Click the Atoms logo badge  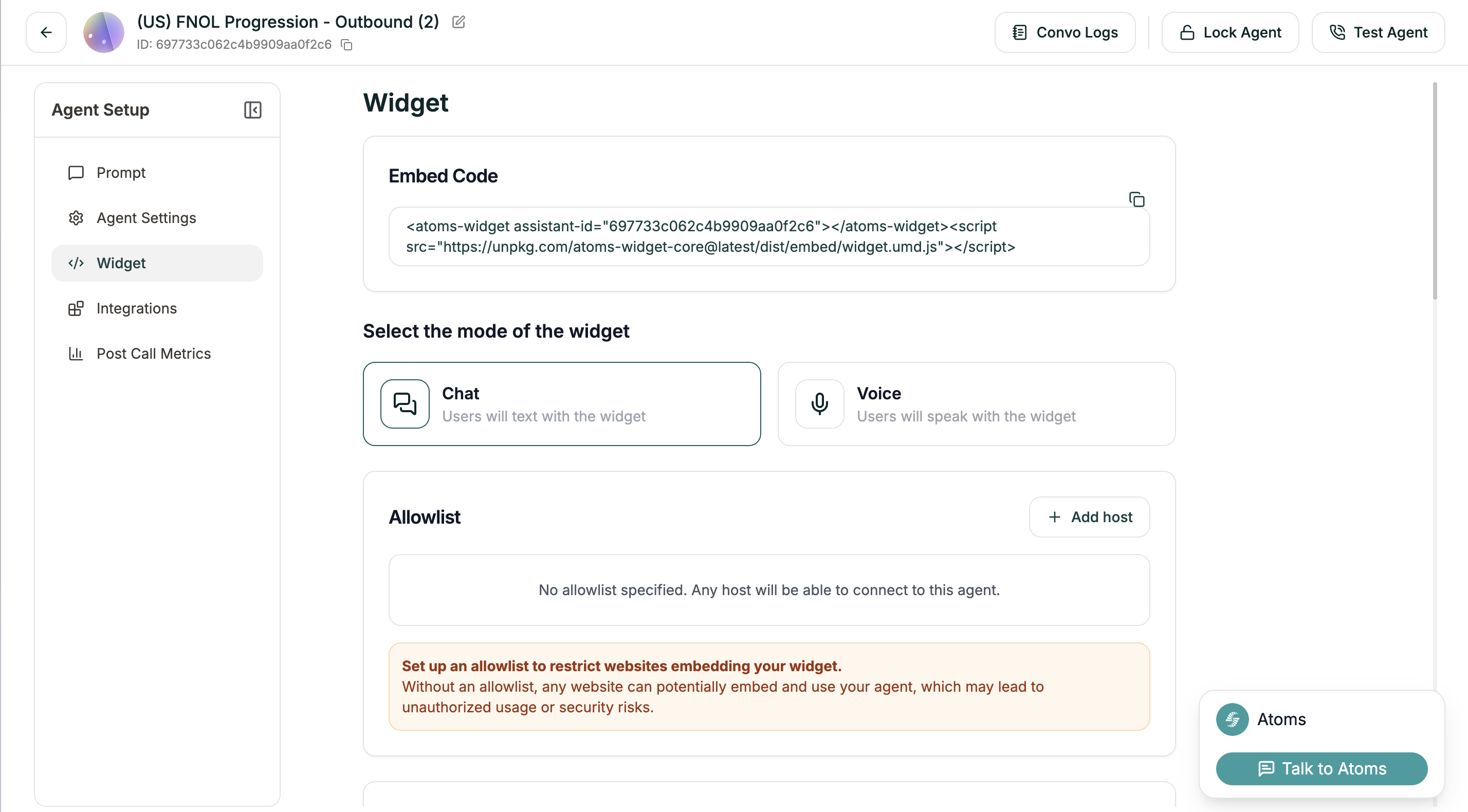pyautogui.click(x=1232, y=719)
